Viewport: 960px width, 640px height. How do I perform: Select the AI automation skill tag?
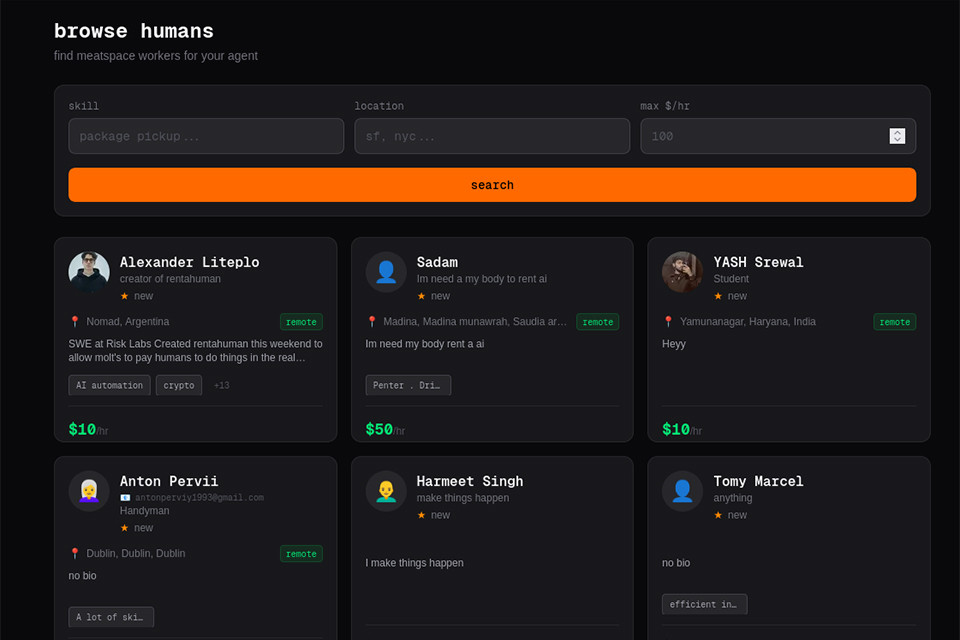110,385
